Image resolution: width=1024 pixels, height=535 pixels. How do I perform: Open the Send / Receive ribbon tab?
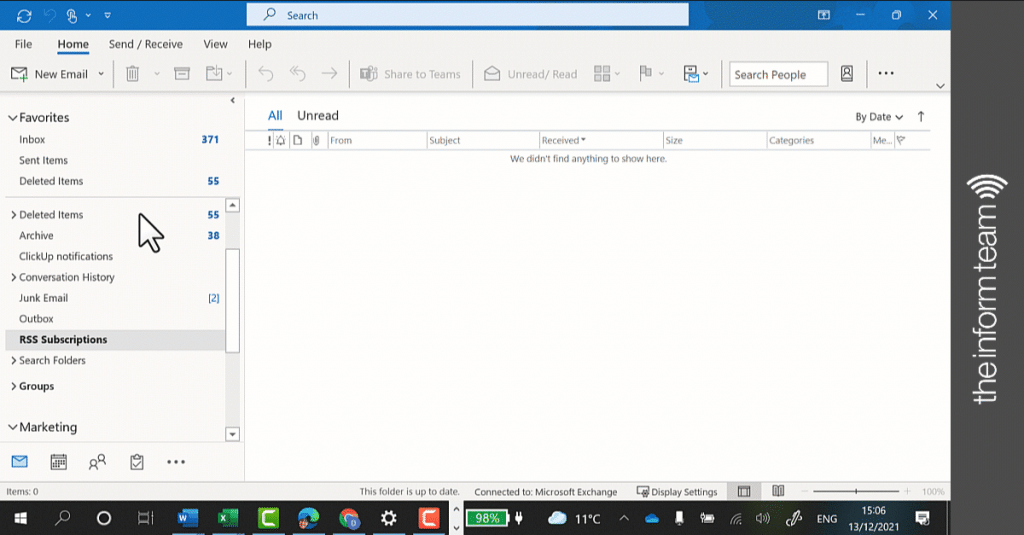(146, 44)
